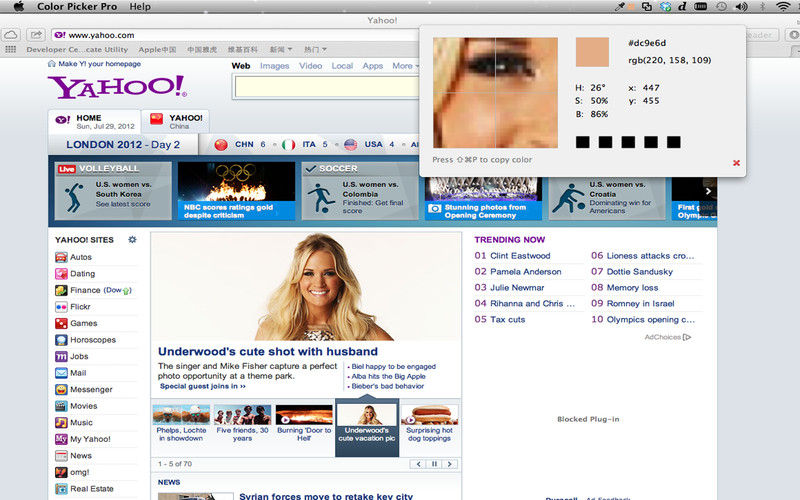Image resolution: width=800 pixels, height=500 pixels.
Task: Select the Video search tab
Action: coord(310,66)
